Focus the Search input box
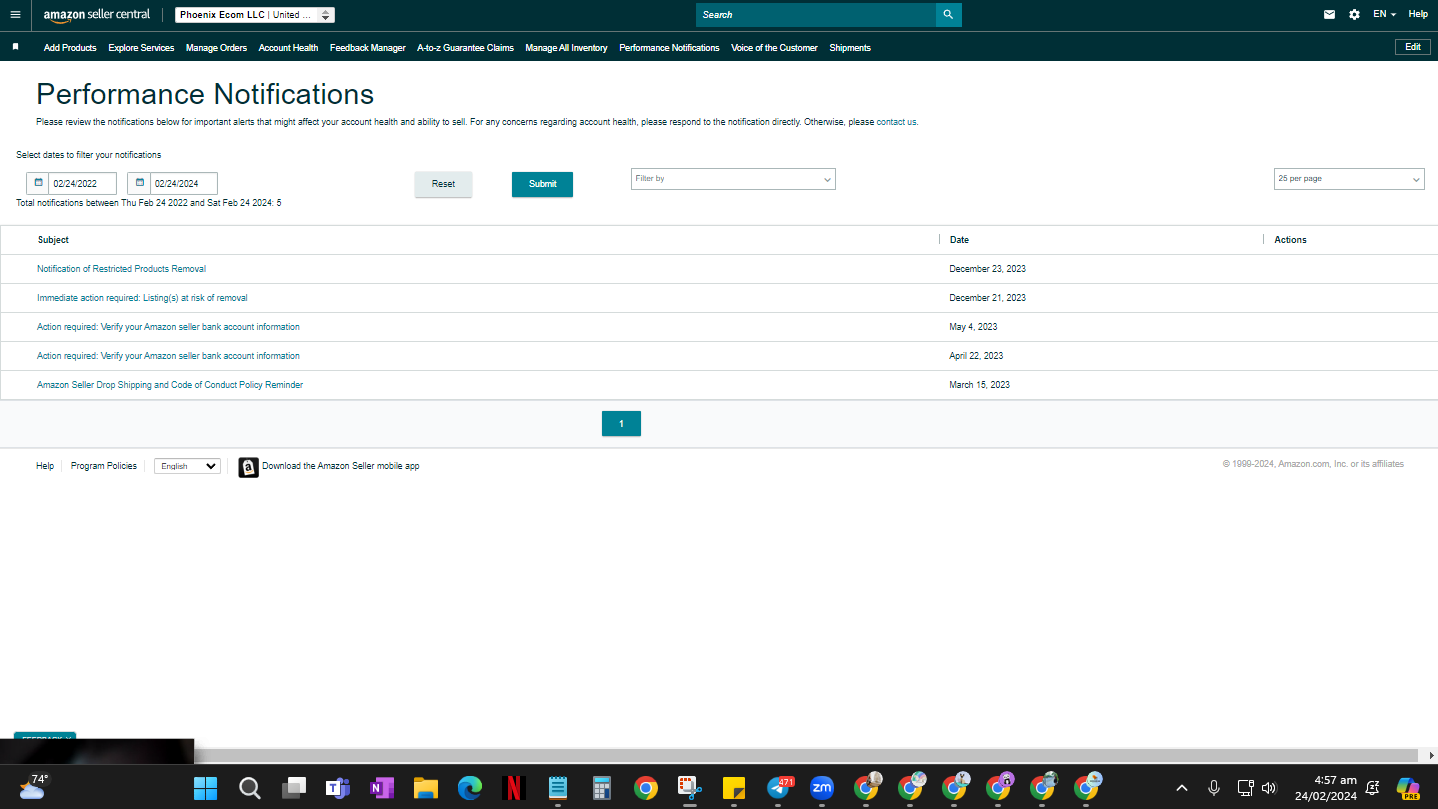The width and height of the screenshot is (1438, 809). [x=816, y=15]
